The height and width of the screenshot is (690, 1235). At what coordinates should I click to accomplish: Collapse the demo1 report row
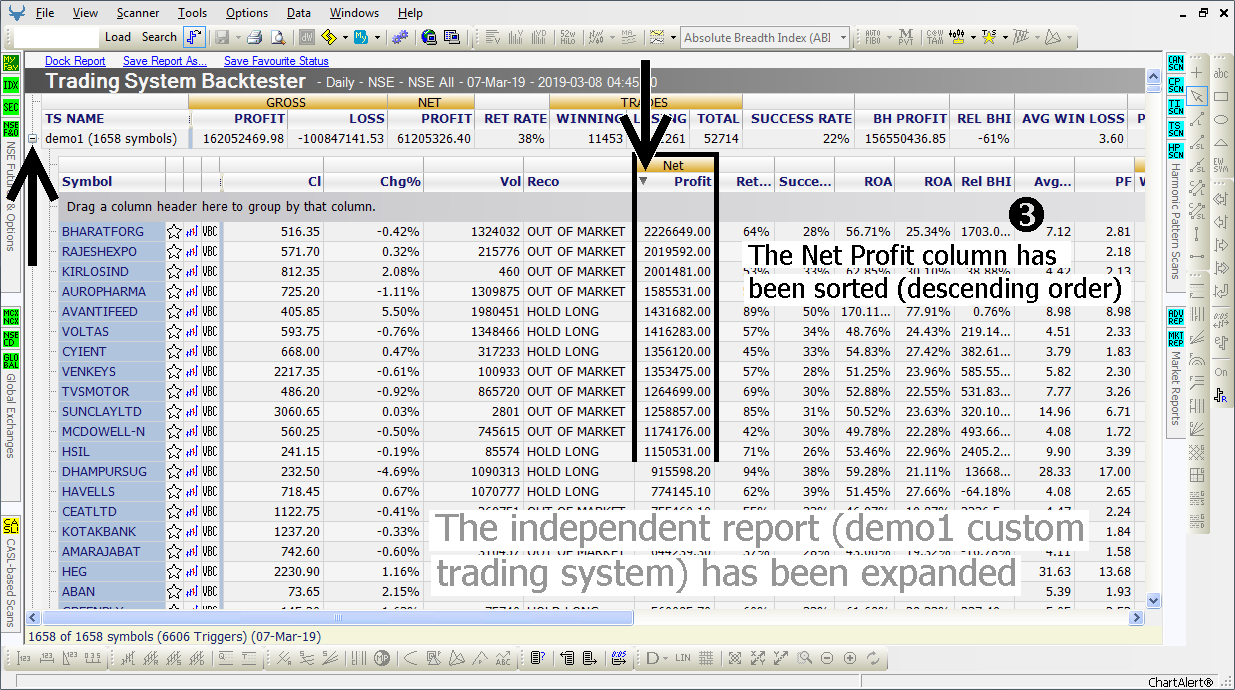pos(33,138)
